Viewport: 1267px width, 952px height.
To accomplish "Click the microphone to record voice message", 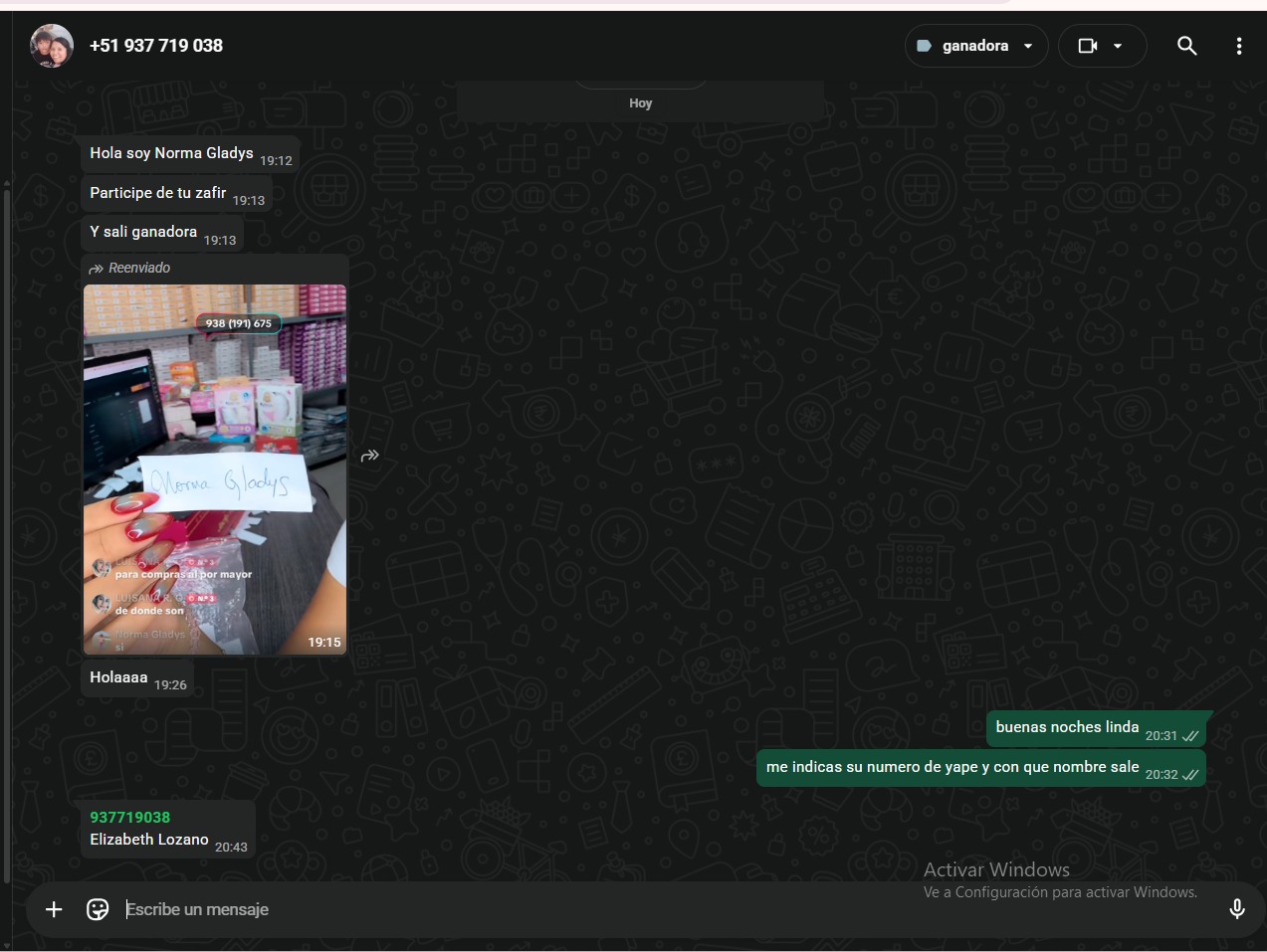I will coord(1236,909).
